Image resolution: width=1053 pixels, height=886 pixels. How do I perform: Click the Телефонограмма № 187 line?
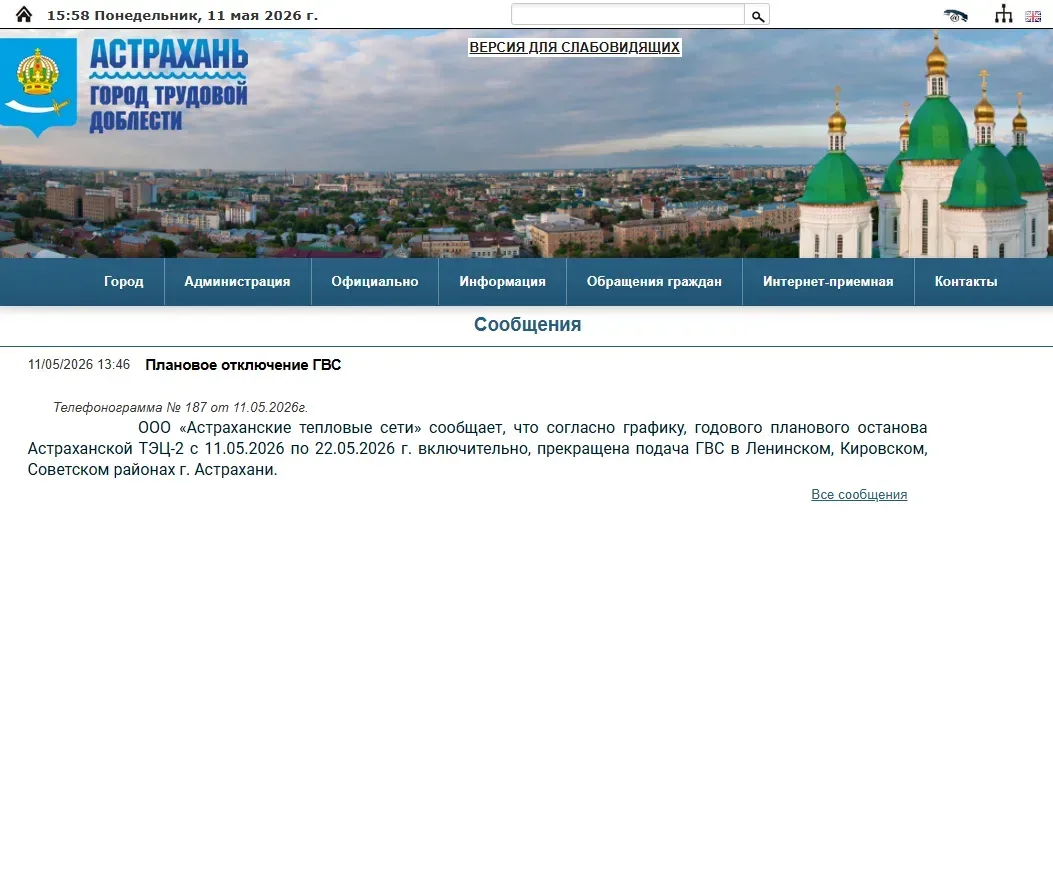tap(180, 407)
